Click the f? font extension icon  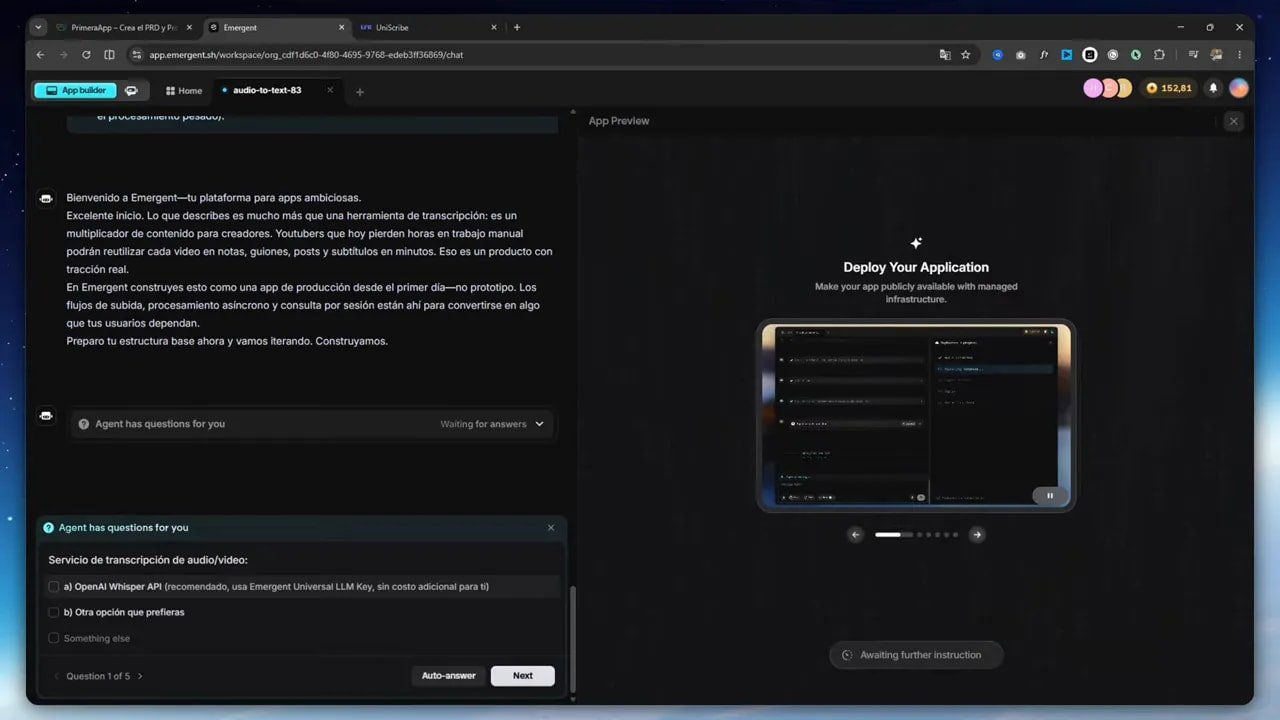click(x=1044, y=55)
